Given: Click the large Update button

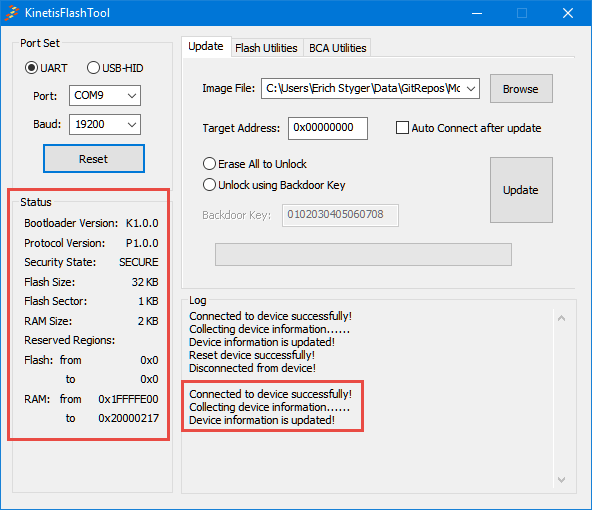Looking at the screenshot, I should click(x=521, y=190).
